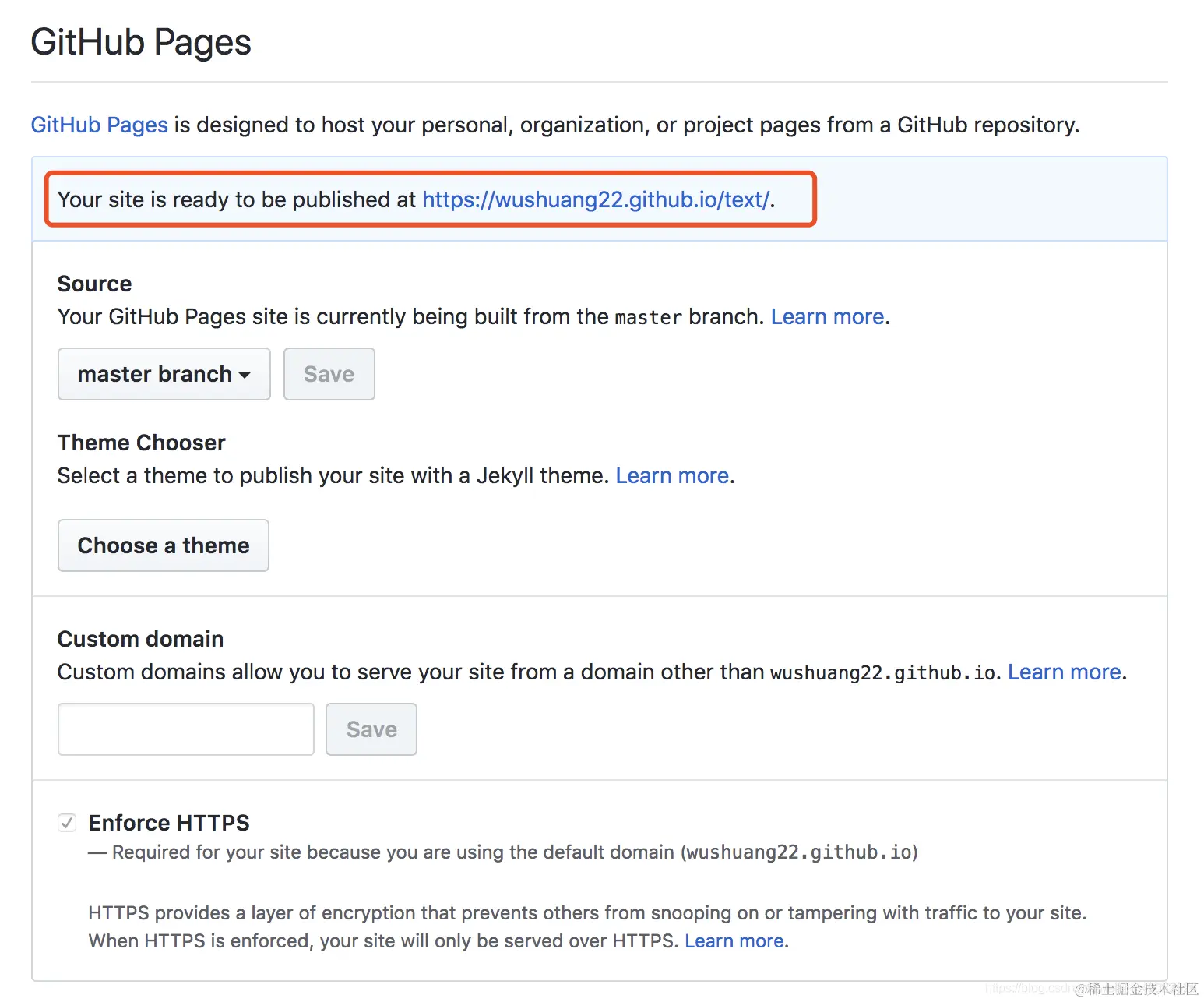
Task: Expand the master branch source dropdown
Action: (x=164, y=374)
